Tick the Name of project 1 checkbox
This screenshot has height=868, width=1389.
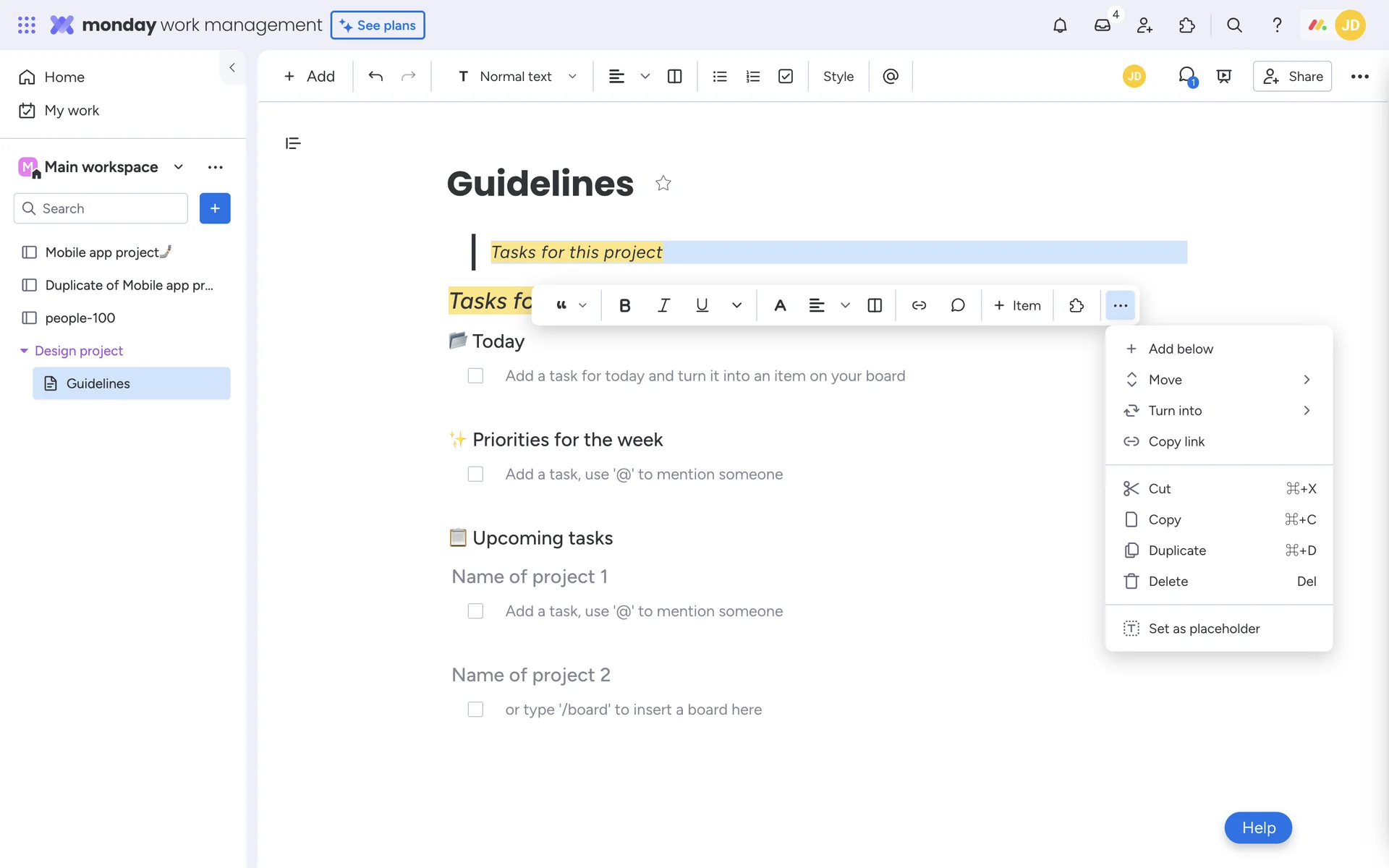[x=475, y=611]
